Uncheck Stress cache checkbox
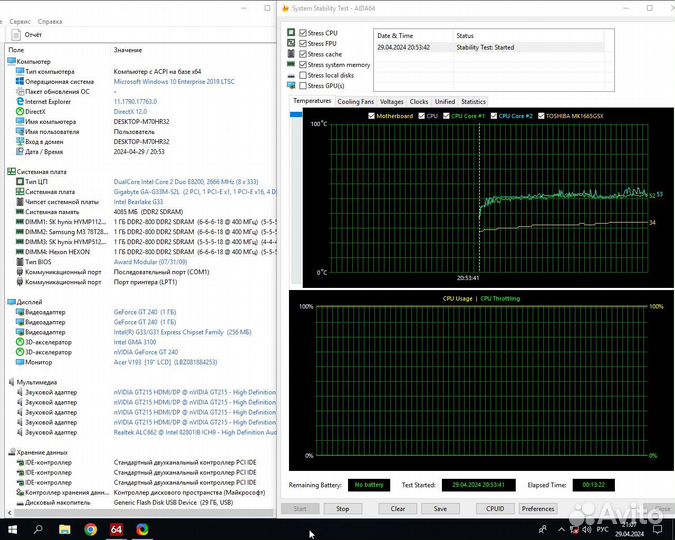Screen dimensions: 675x540 tap(303, 54)
